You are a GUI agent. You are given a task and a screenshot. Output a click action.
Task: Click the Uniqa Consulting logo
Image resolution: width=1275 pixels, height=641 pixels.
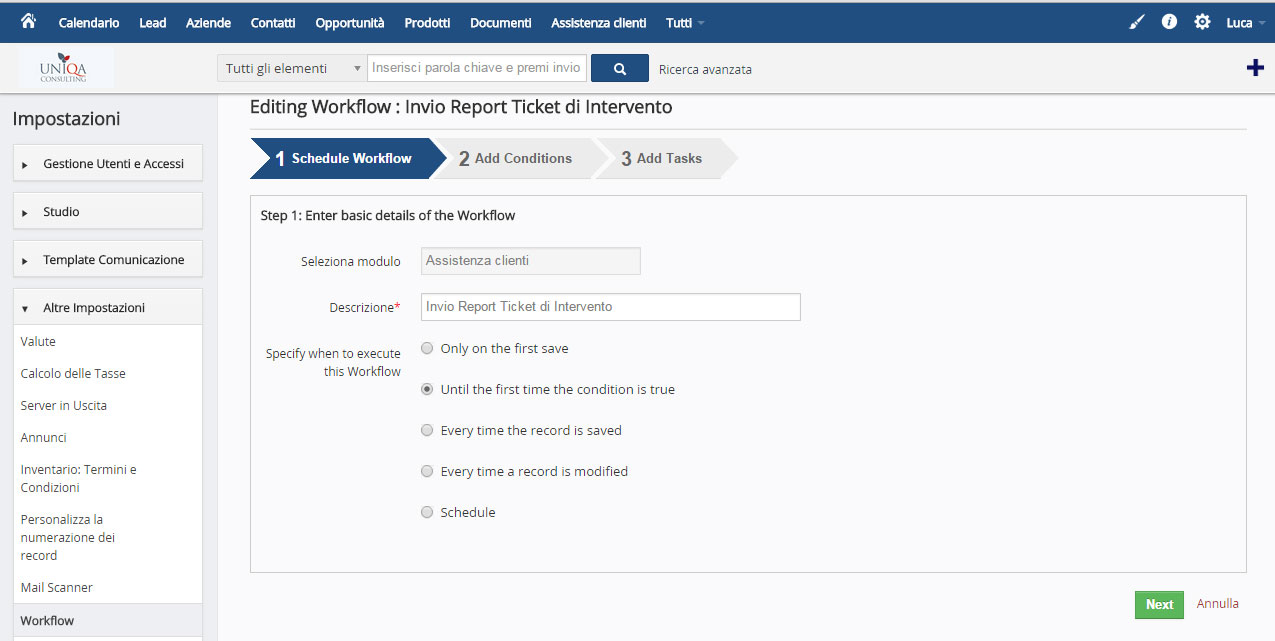(x=66, y=68)
